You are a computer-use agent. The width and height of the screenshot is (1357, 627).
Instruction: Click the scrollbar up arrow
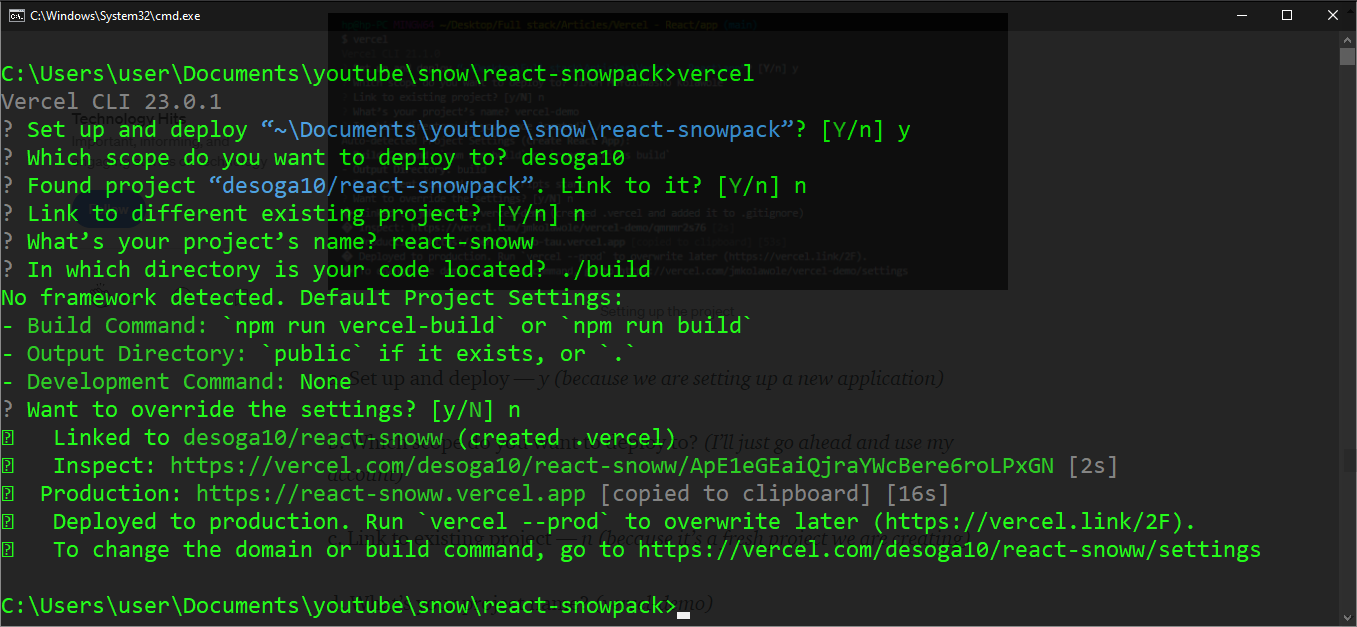coord(1347,39)
